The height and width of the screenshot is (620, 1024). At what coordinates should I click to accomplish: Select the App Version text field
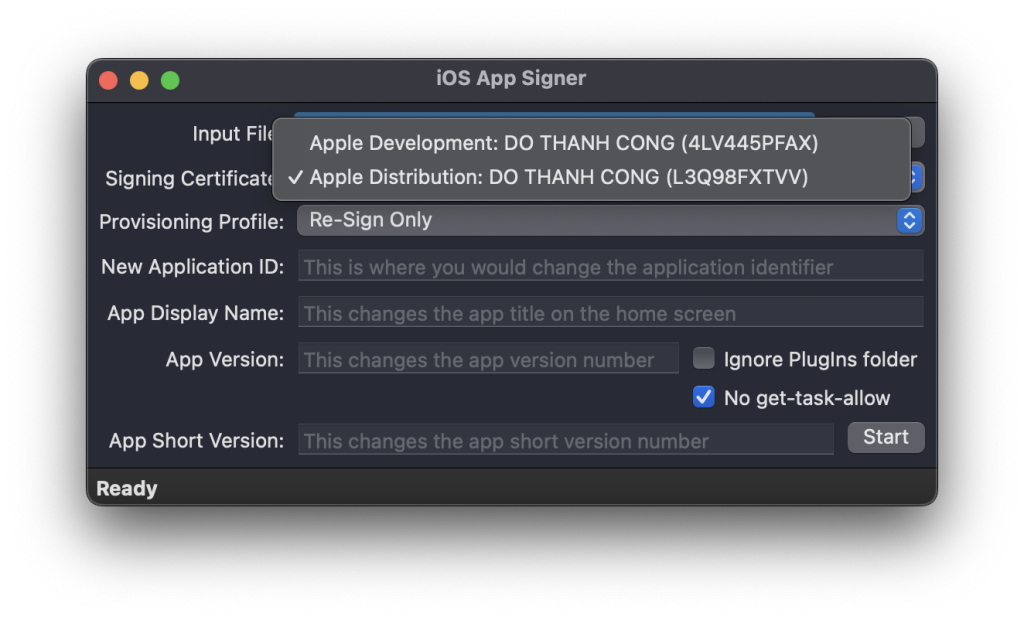pos(488,360)
